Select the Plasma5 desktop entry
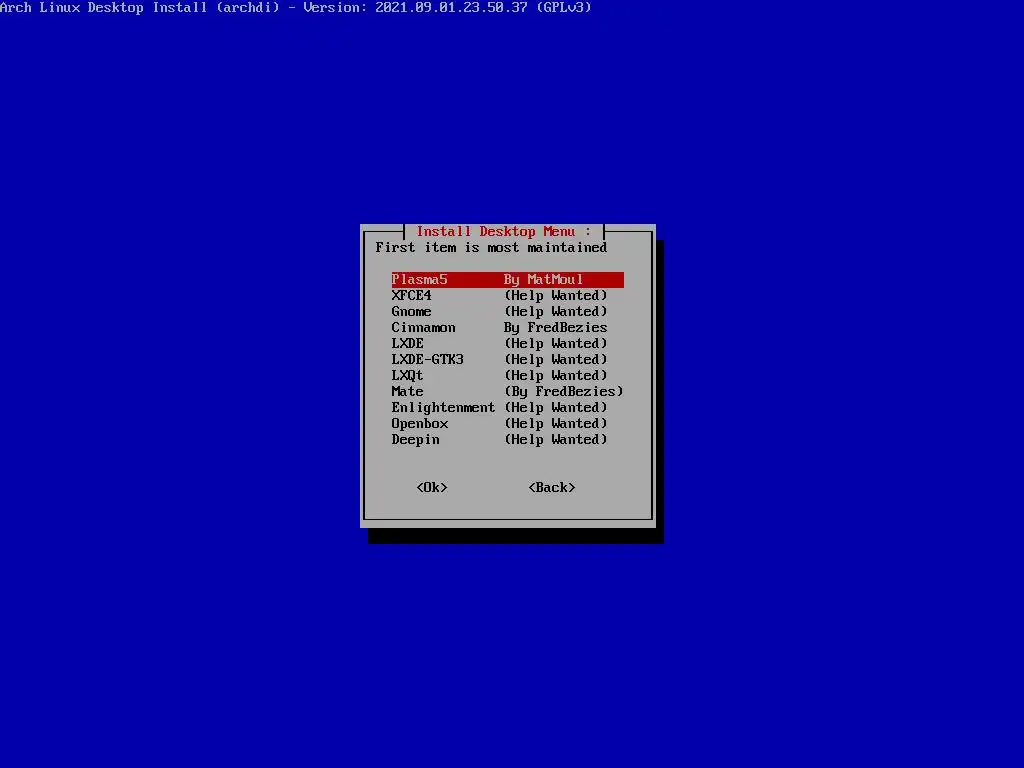The image size is (1024, 768). 507,280
